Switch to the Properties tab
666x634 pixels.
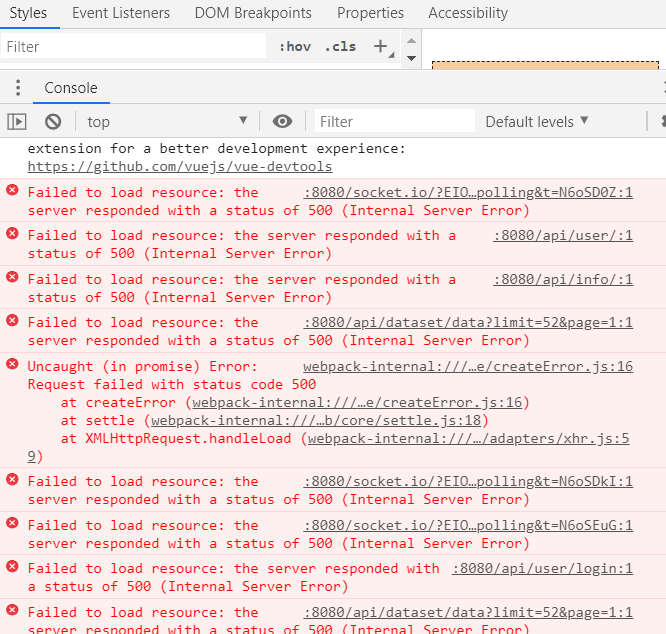(370, 13)
